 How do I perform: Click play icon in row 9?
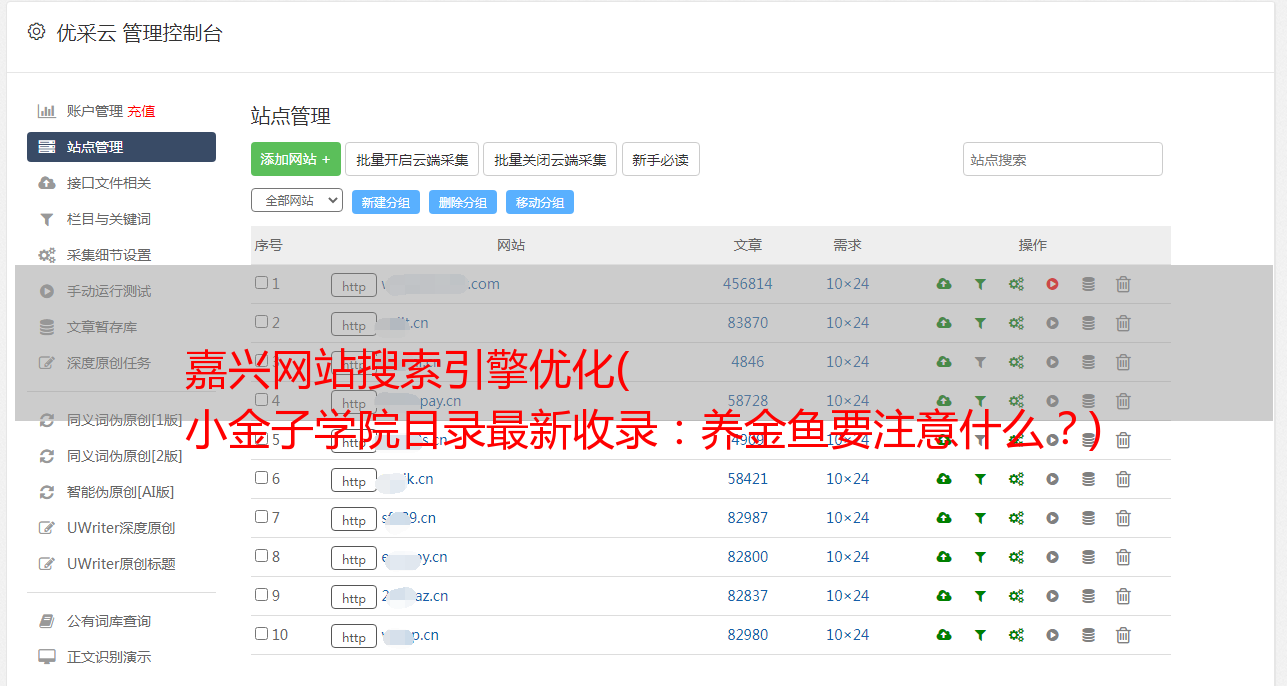point(1052,596)
